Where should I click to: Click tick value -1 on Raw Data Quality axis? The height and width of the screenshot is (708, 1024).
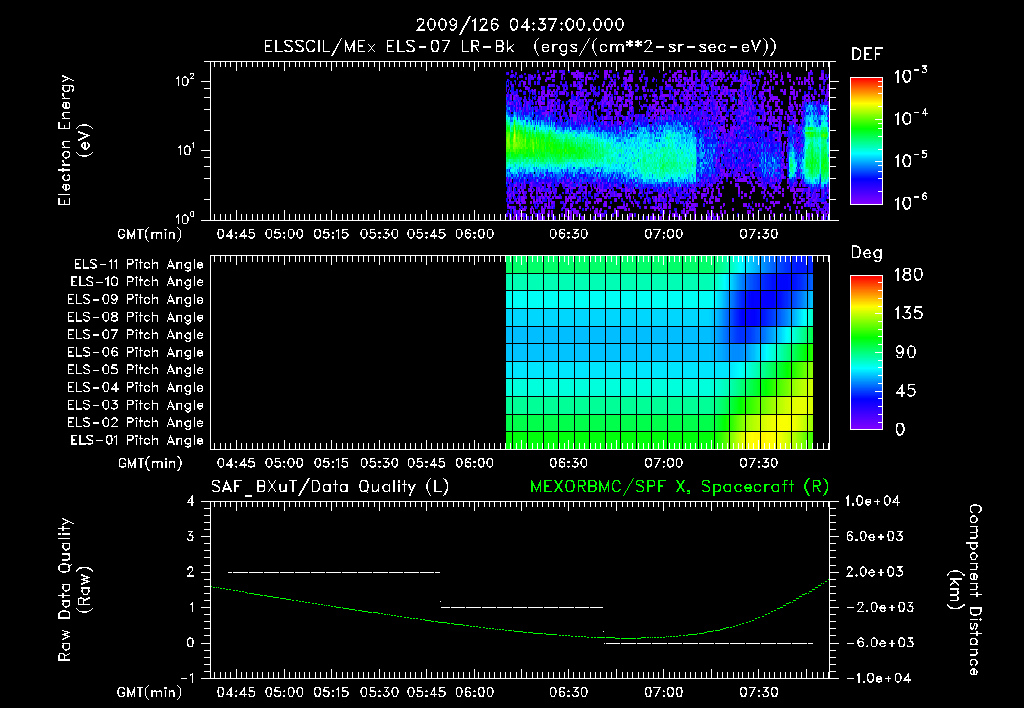tap(187, 678)
